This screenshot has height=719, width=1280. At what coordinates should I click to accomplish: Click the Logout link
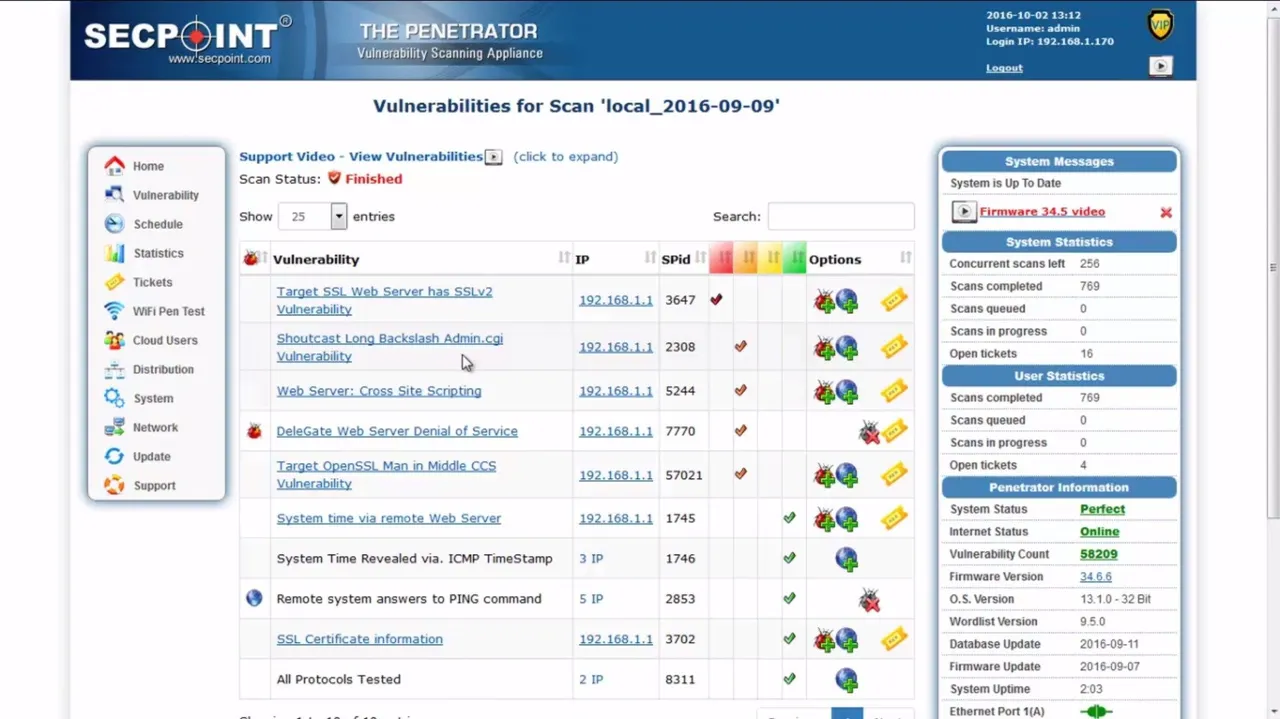(x=1004, y=68)
